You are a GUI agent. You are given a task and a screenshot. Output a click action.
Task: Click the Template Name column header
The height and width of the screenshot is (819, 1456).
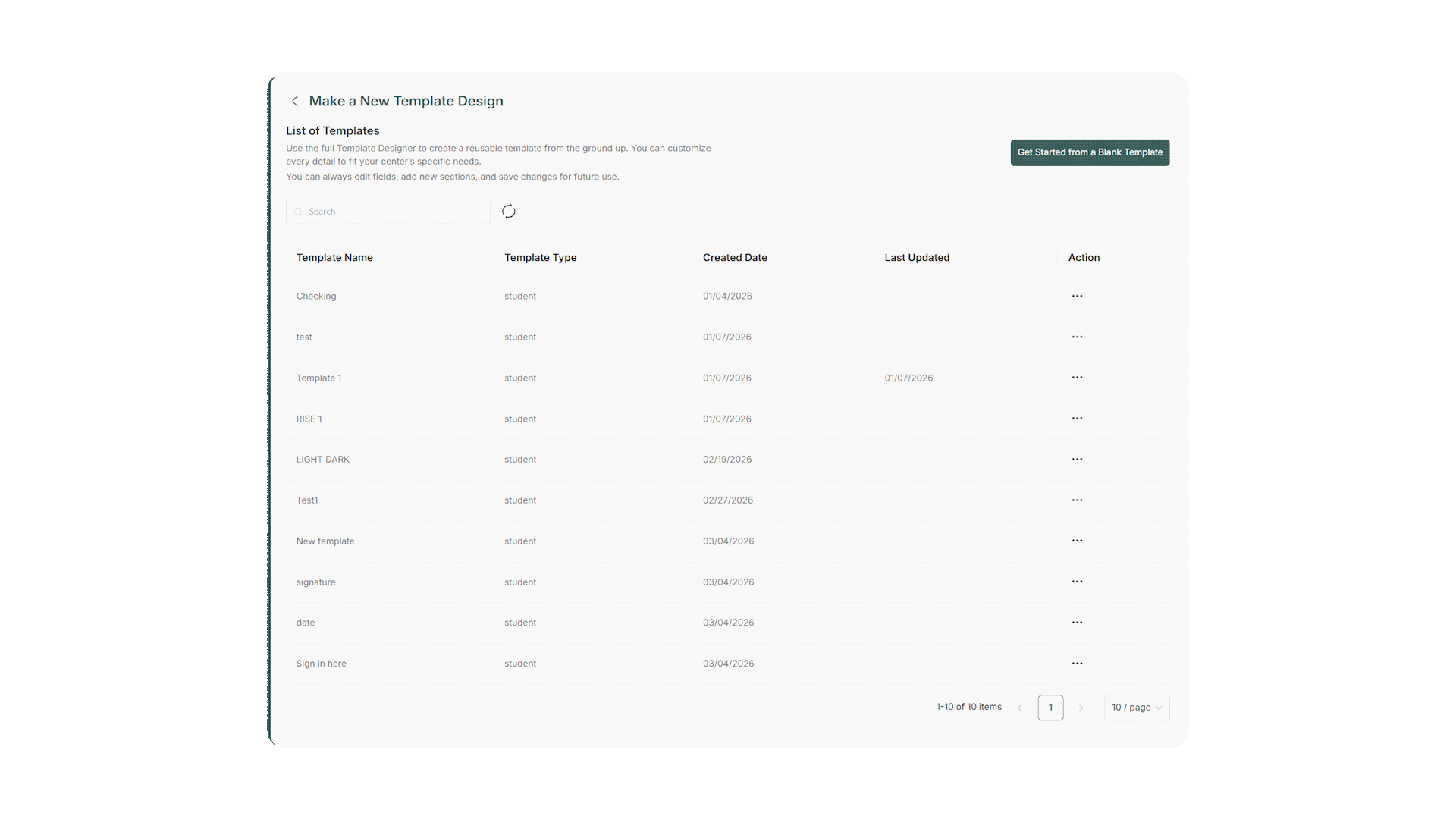(334, 258)
